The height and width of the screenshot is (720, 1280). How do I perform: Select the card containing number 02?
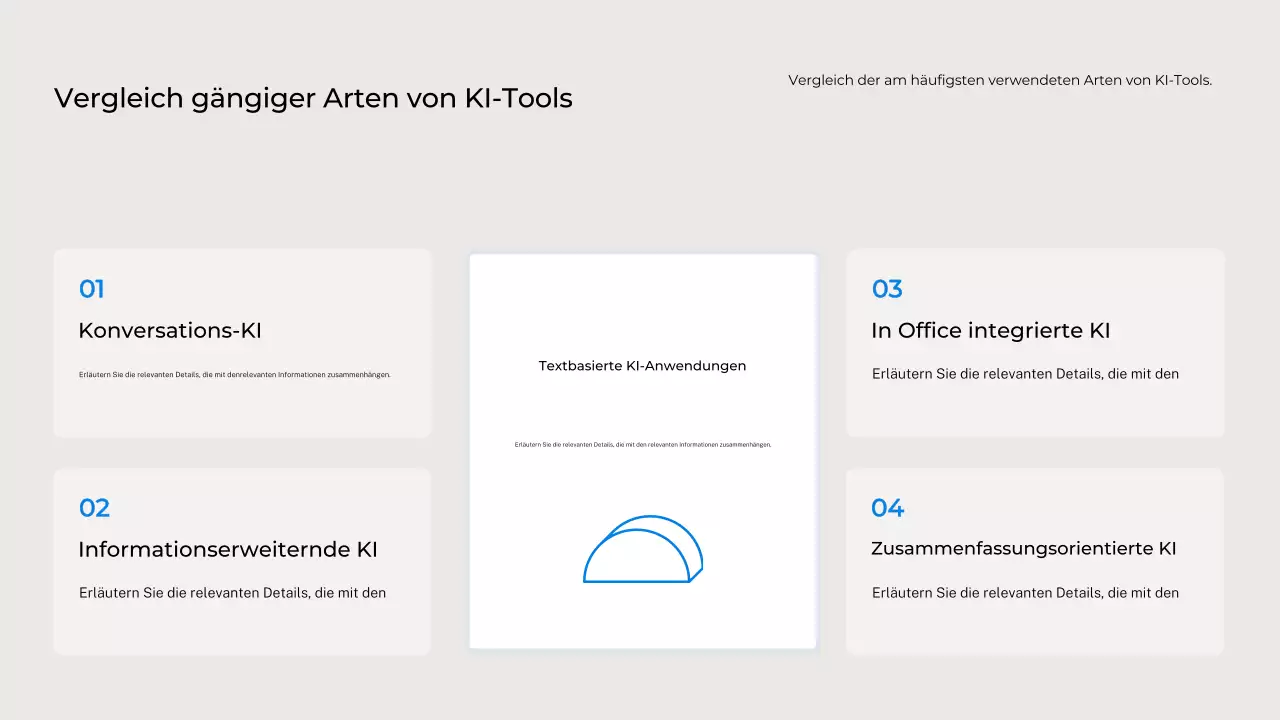click(242, 561)
